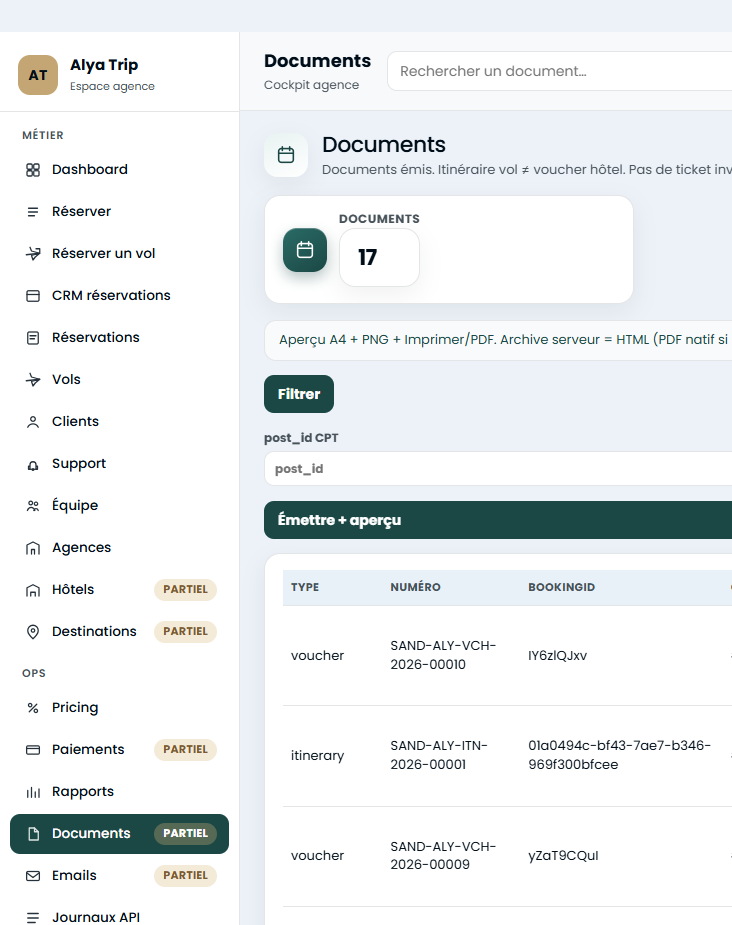This screenshot has width=732, height=925.
Task: Select the Rapports menu item
Action: (119, 792)
